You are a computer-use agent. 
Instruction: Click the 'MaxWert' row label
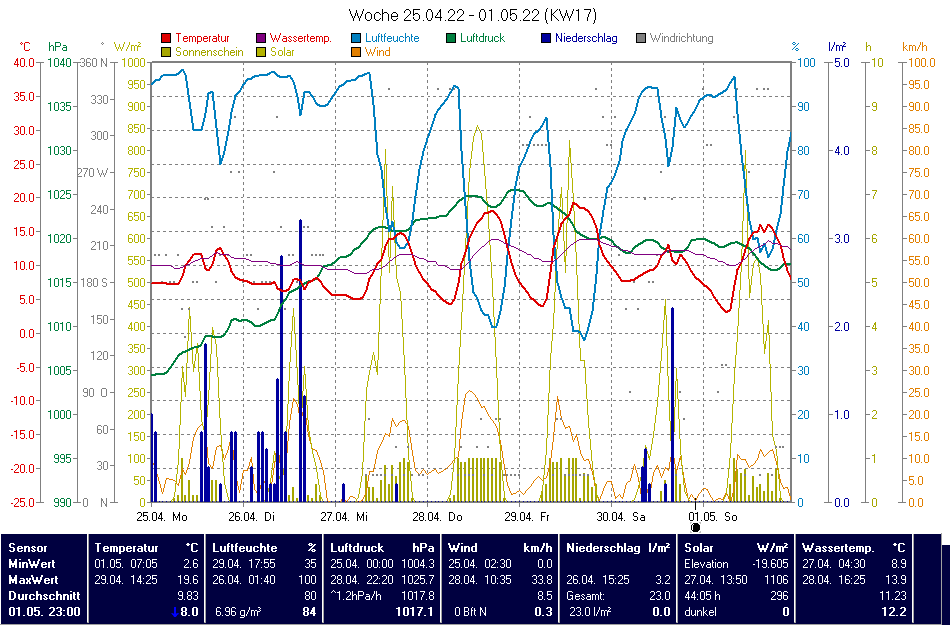pyautogui.click(x=33, y=580)
